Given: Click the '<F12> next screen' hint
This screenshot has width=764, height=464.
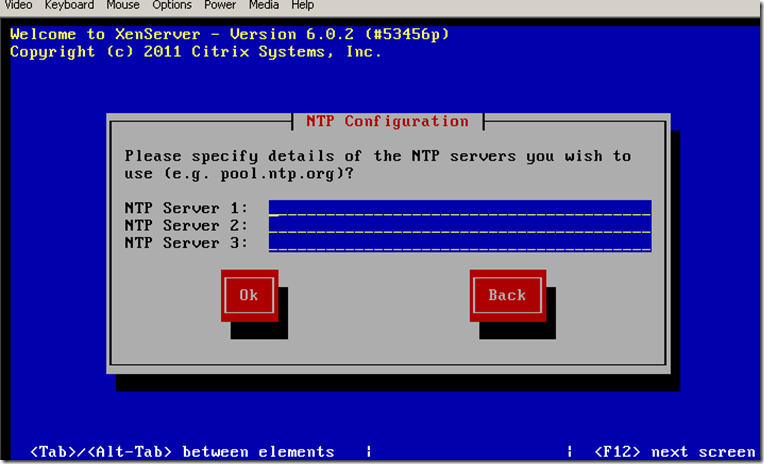Looking at the screenshot, I should click(675, 452).
